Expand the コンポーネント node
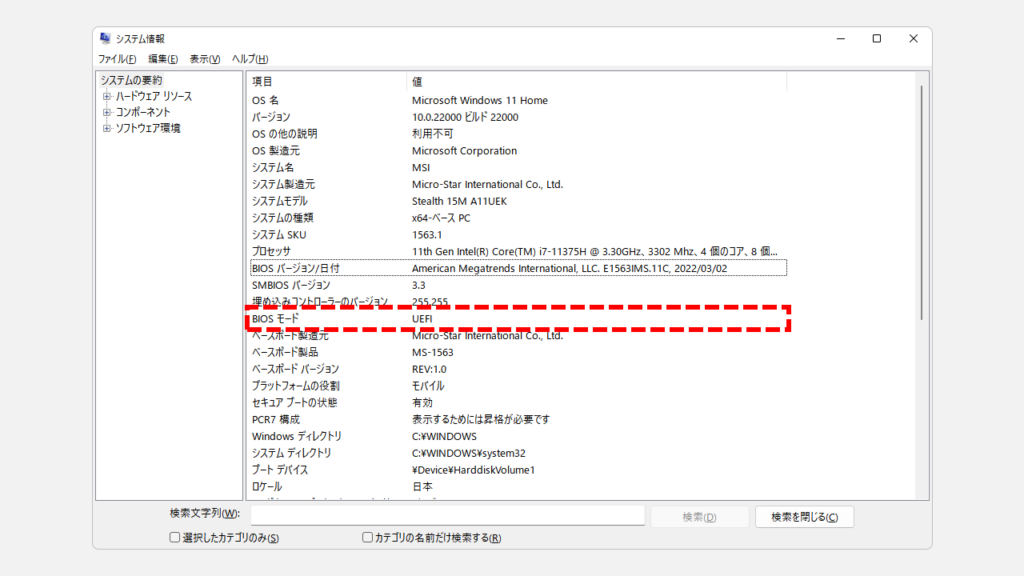1024x576 pixels. click(106, 112)
